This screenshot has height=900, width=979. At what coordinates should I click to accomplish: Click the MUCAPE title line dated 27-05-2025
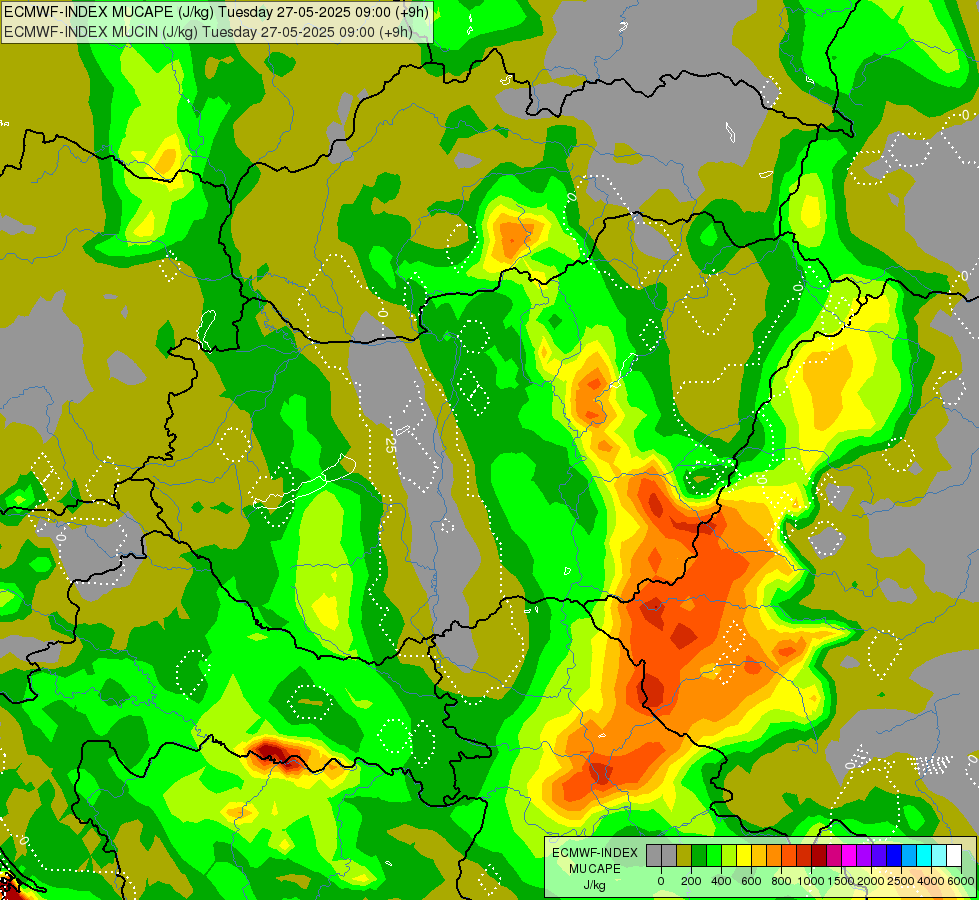click(216, 12)
